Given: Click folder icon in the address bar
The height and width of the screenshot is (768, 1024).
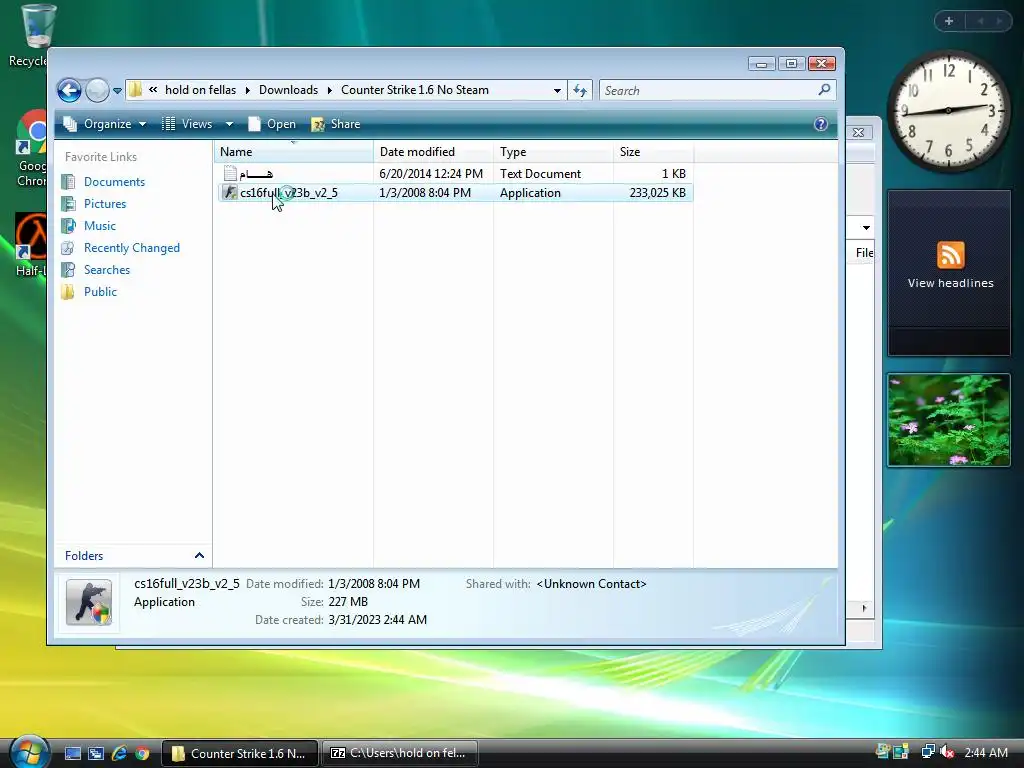Looking at the screenshot, I should pos(135,89).
